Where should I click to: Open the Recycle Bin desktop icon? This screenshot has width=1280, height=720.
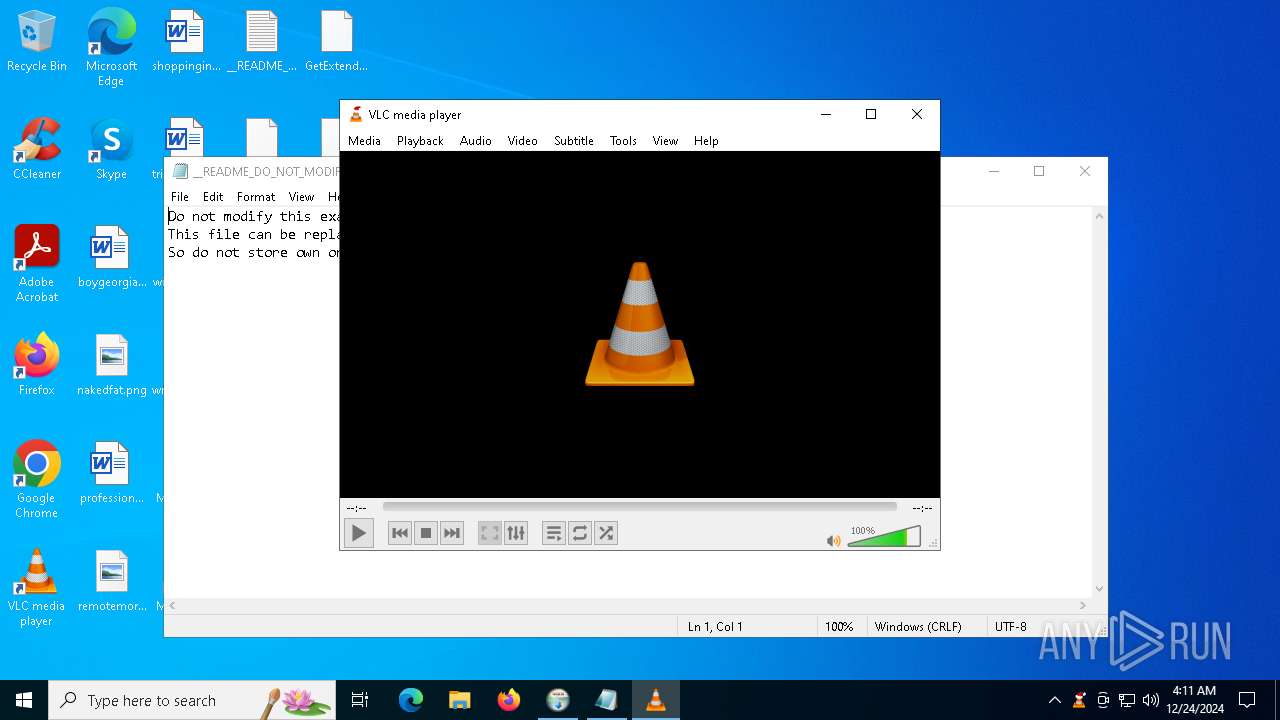tap(37, 42)
